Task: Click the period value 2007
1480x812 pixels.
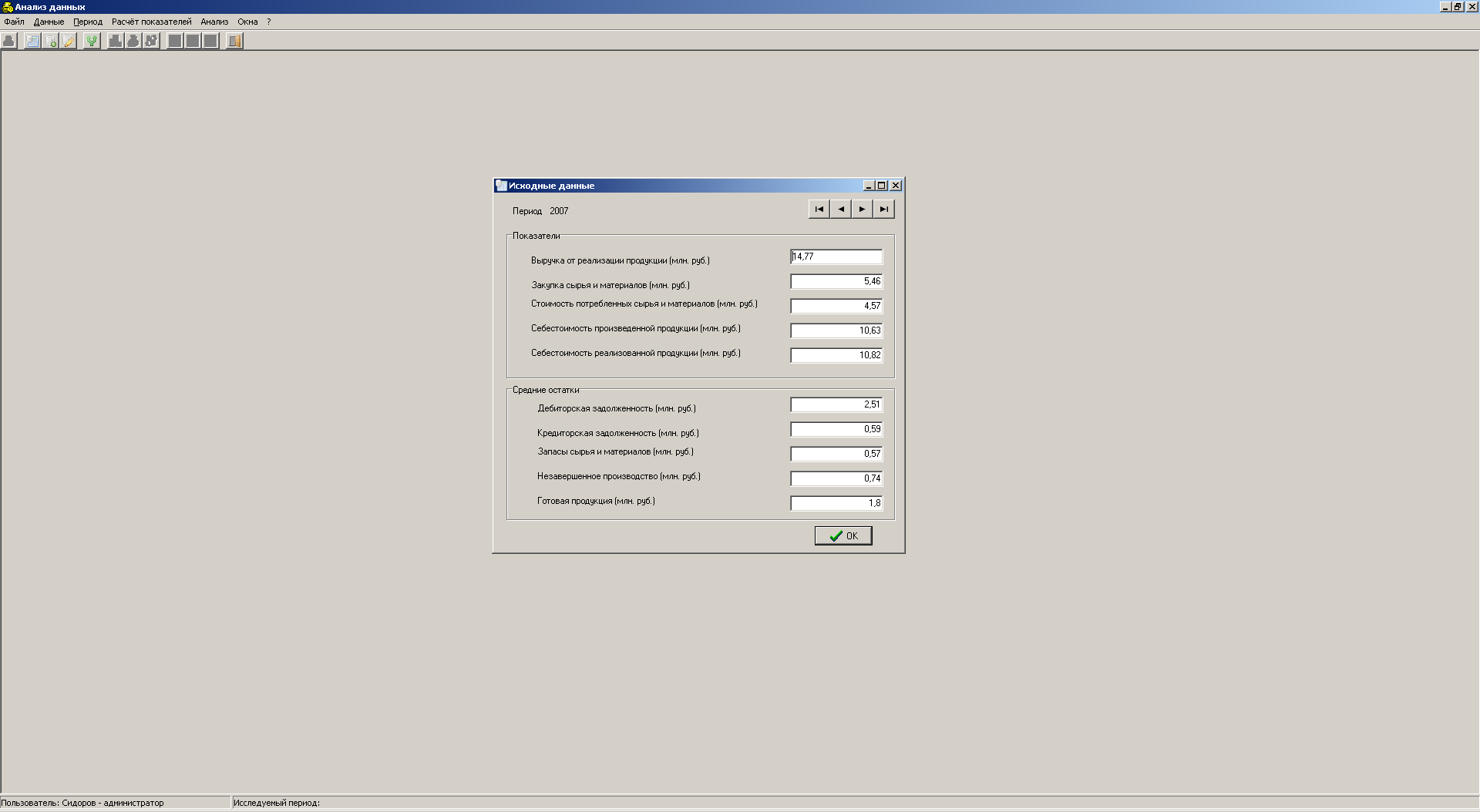Action: pyautogui.click(x=559, y=211)
